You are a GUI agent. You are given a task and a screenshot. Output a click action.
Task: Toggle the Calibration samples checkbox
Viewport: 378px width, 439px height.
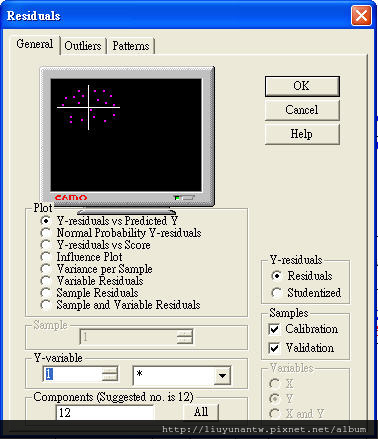click(274, 329)
